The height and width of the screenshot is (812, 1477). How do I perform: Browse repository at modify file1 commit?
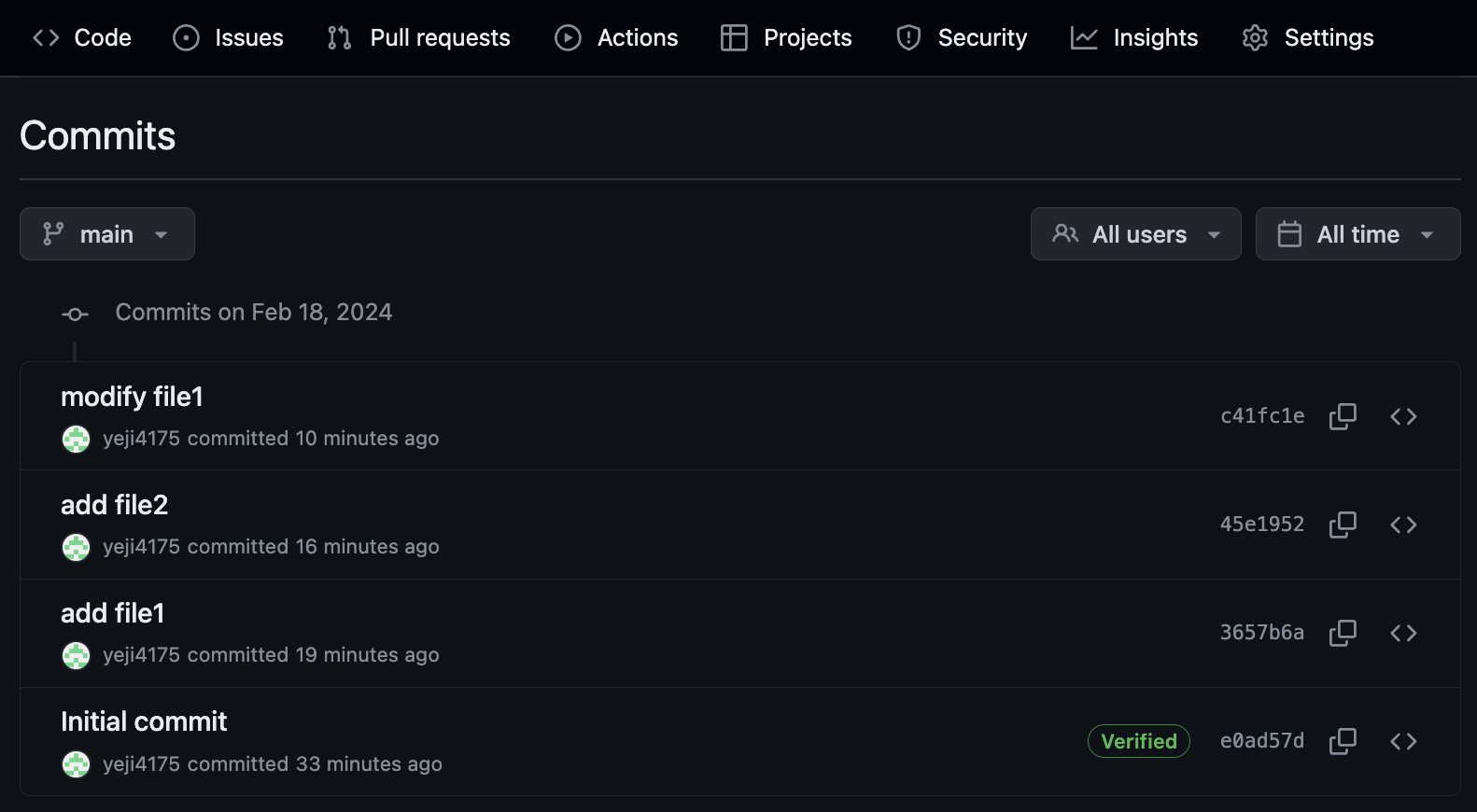(1403, 416)
